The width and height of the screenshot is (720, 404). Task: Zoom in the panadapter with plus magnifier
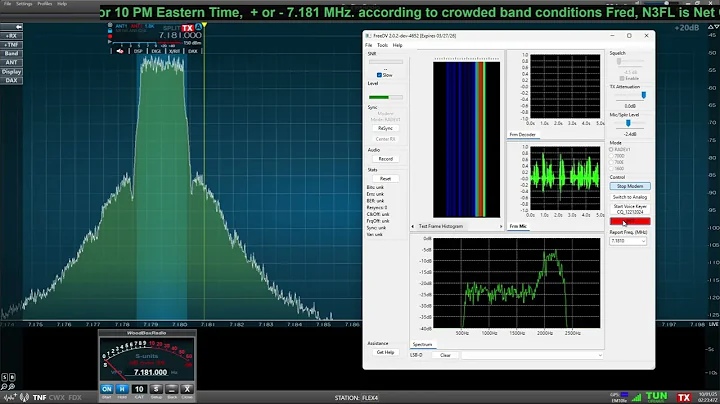12,387
